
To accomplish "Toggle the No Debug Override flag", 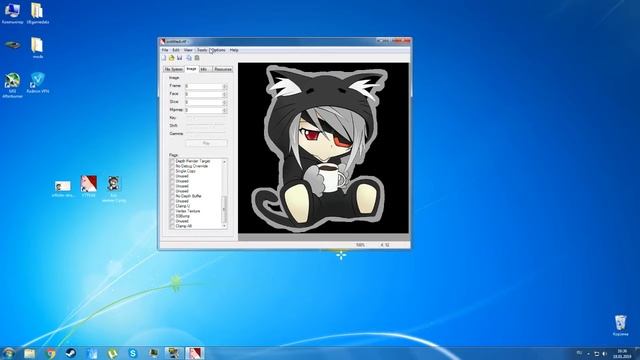I will (172, 166).
